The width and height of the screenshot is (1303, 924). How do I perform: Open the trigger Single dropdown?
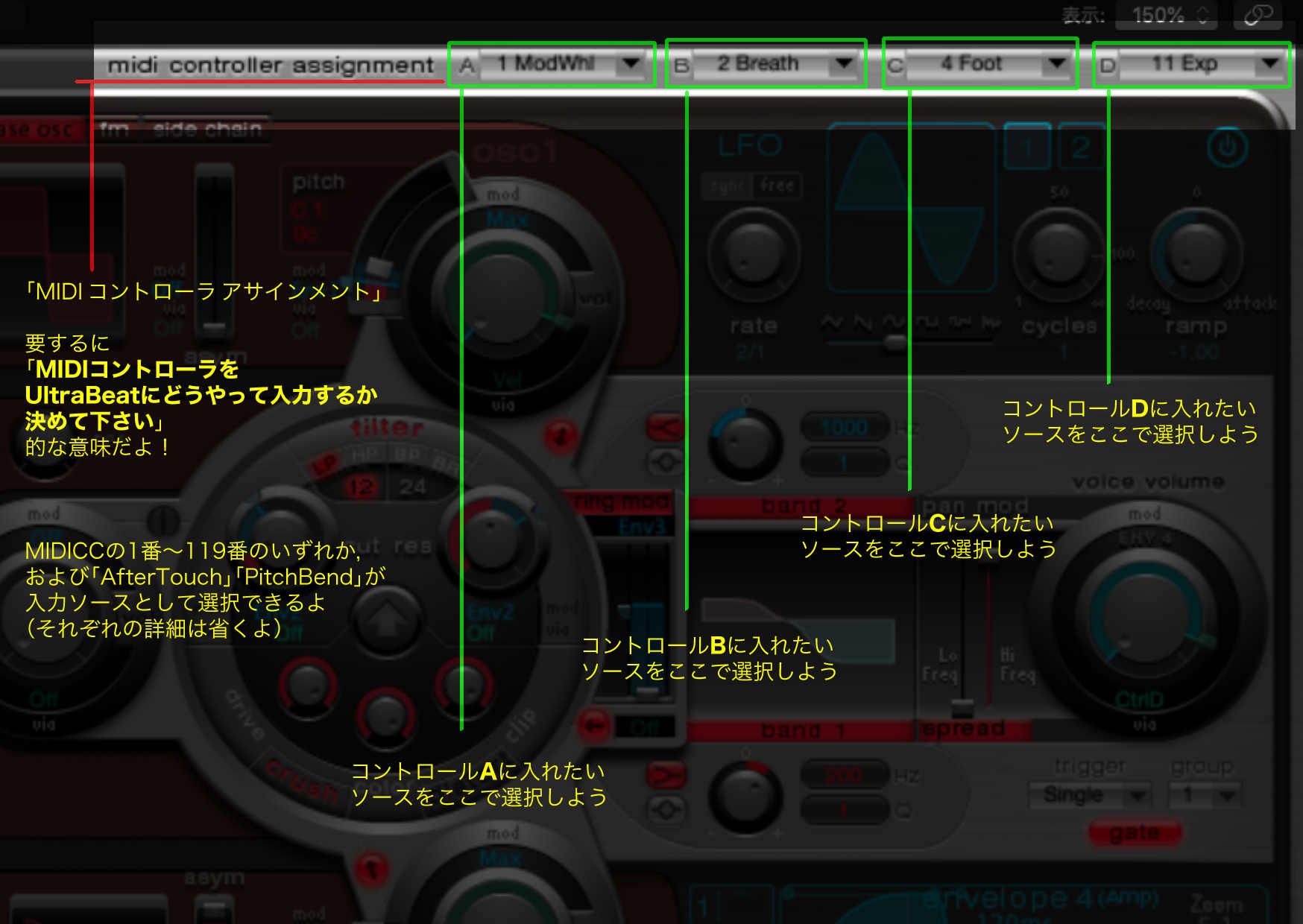pos(1089,795)
